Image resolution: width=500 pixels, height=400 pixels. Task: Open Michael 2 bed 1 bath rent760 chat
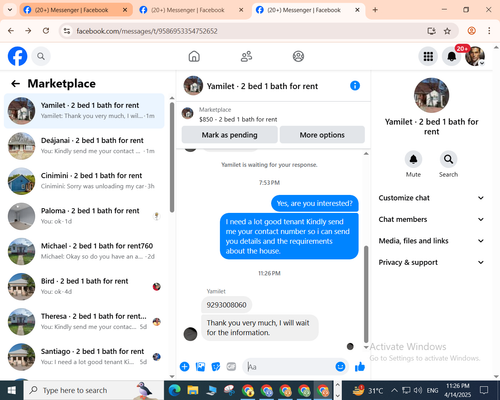[84, 251]
